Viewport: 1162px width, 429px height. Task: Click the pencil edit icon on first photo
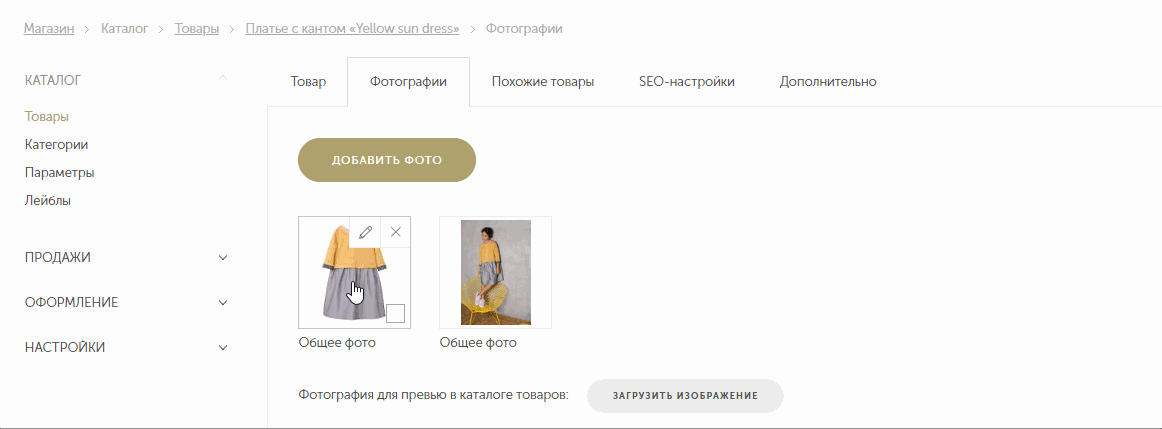[365, 232]
